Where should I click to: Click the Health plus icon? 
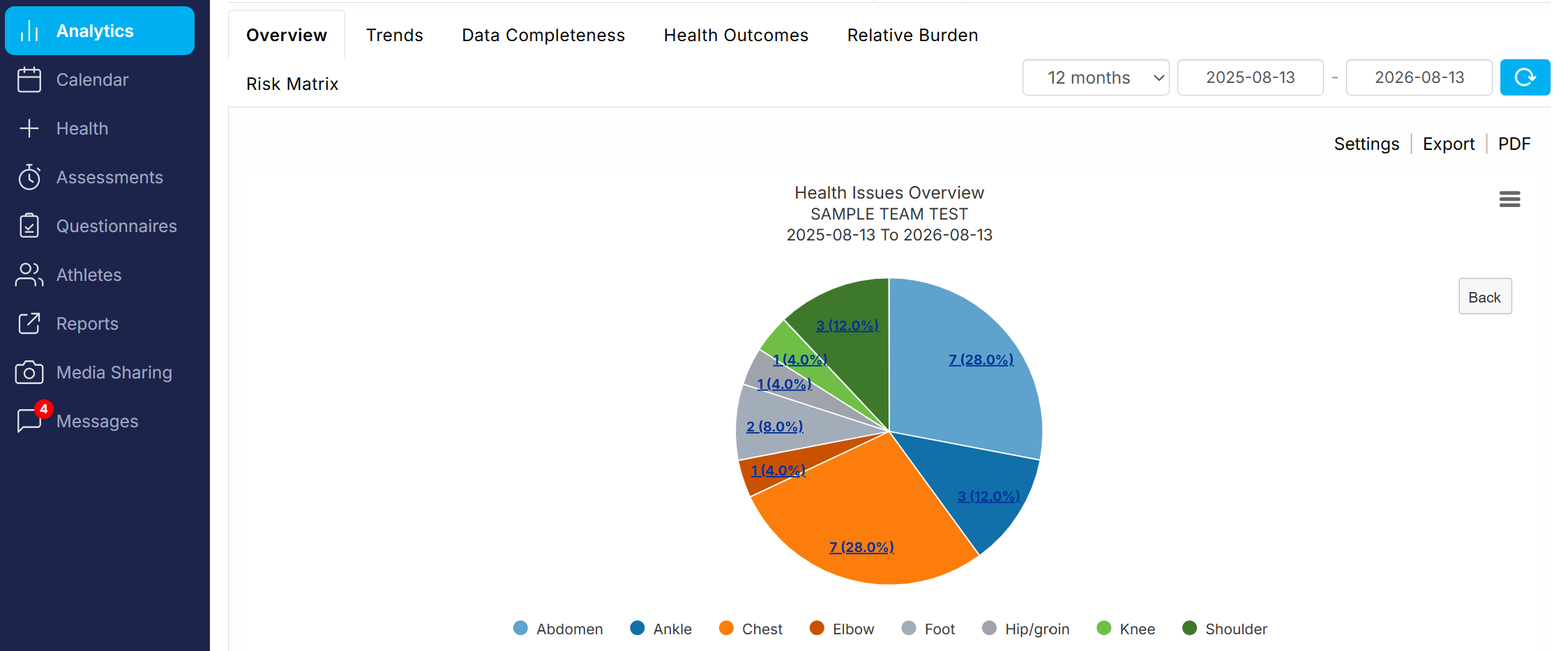(29, 128)
